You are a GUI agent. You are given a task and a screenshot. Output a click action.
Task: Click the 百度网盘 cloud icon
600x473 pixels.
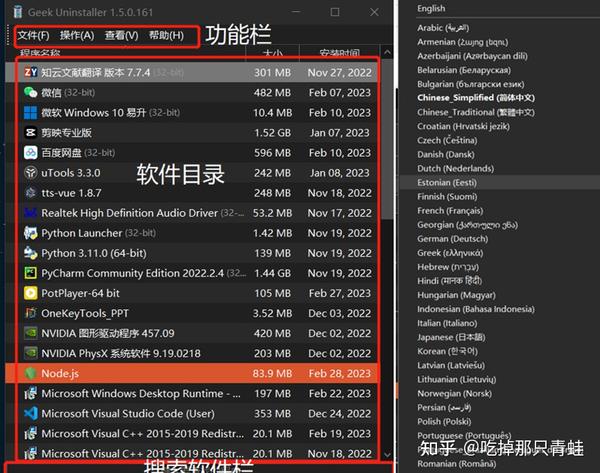(31, 153)
